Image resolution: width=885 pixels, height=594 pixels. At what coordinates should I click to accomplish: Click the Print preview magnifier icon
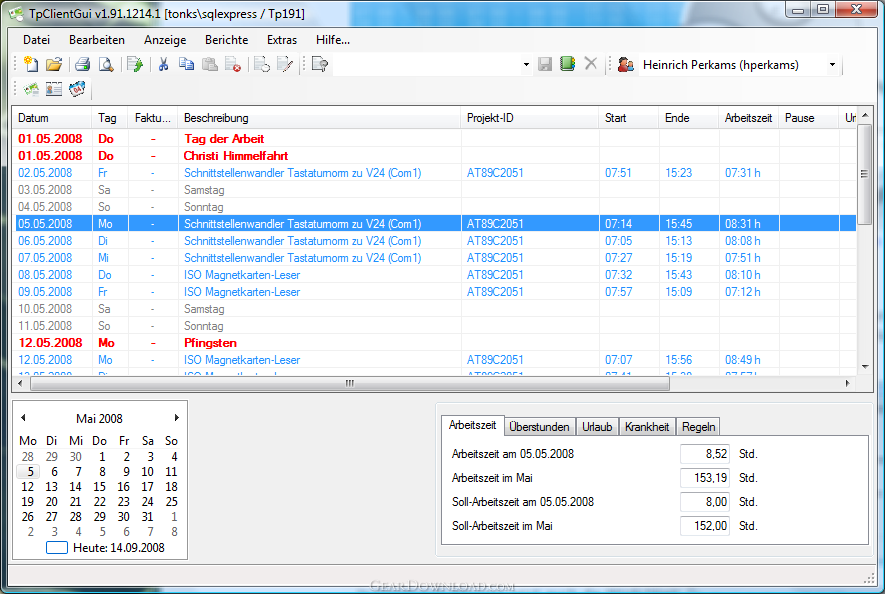tap(106, 64)
